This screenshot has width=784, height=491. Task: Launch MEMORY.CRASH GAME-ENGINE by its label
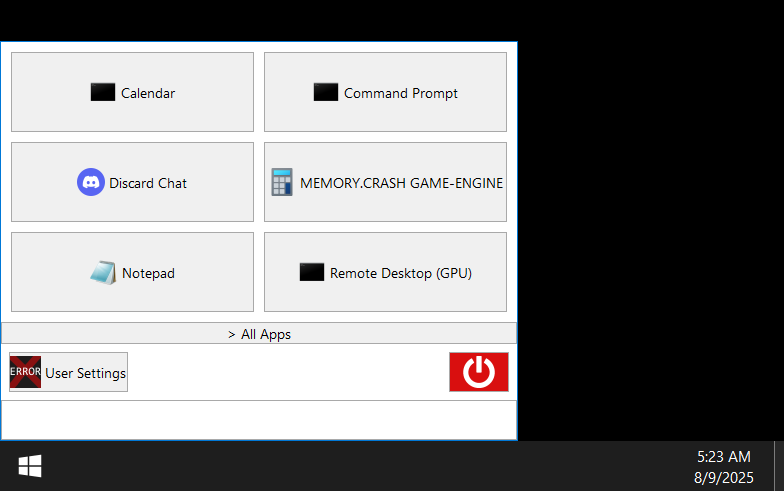(401, 183)
